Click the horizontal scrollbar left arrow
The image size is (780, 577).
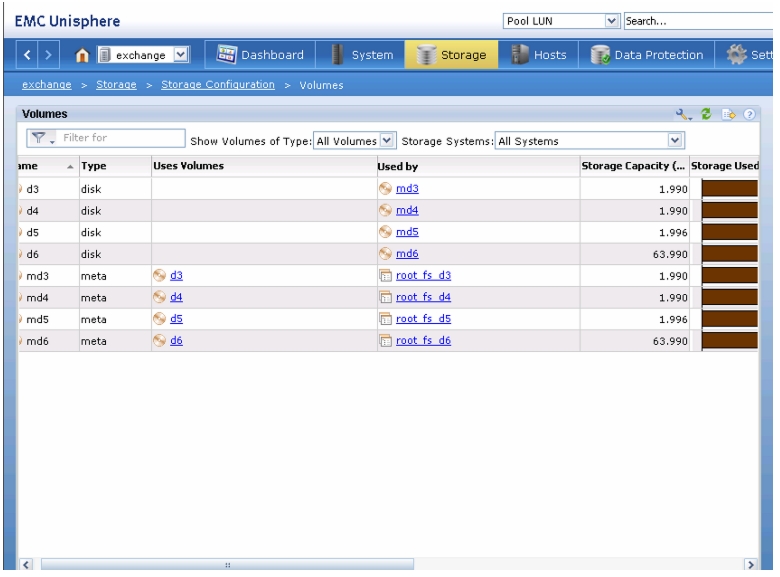click(26, 565)
